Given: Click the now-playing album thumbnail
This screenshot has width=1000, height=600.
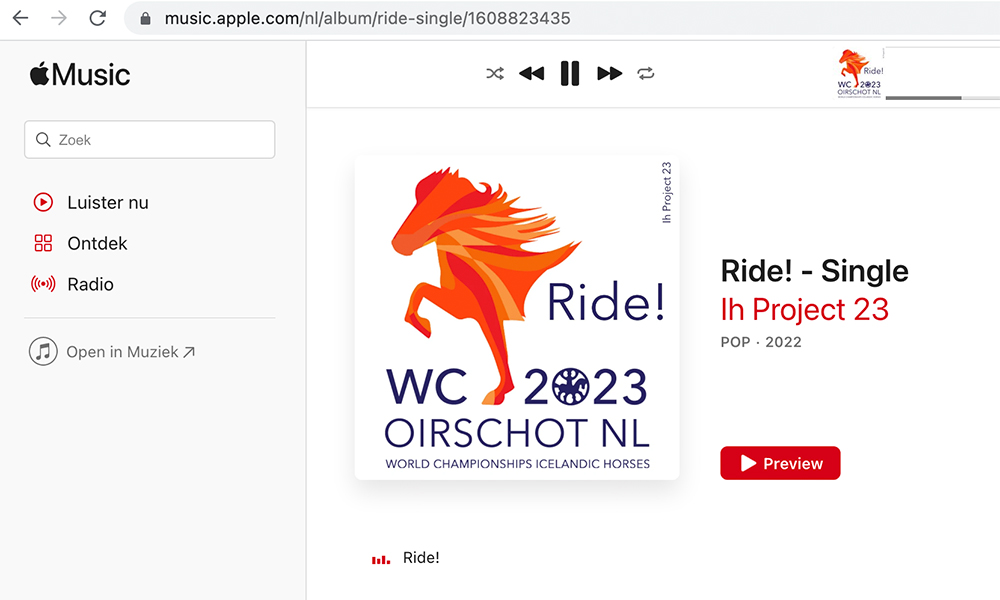Looking at the screenshot, I should point(859,73).
